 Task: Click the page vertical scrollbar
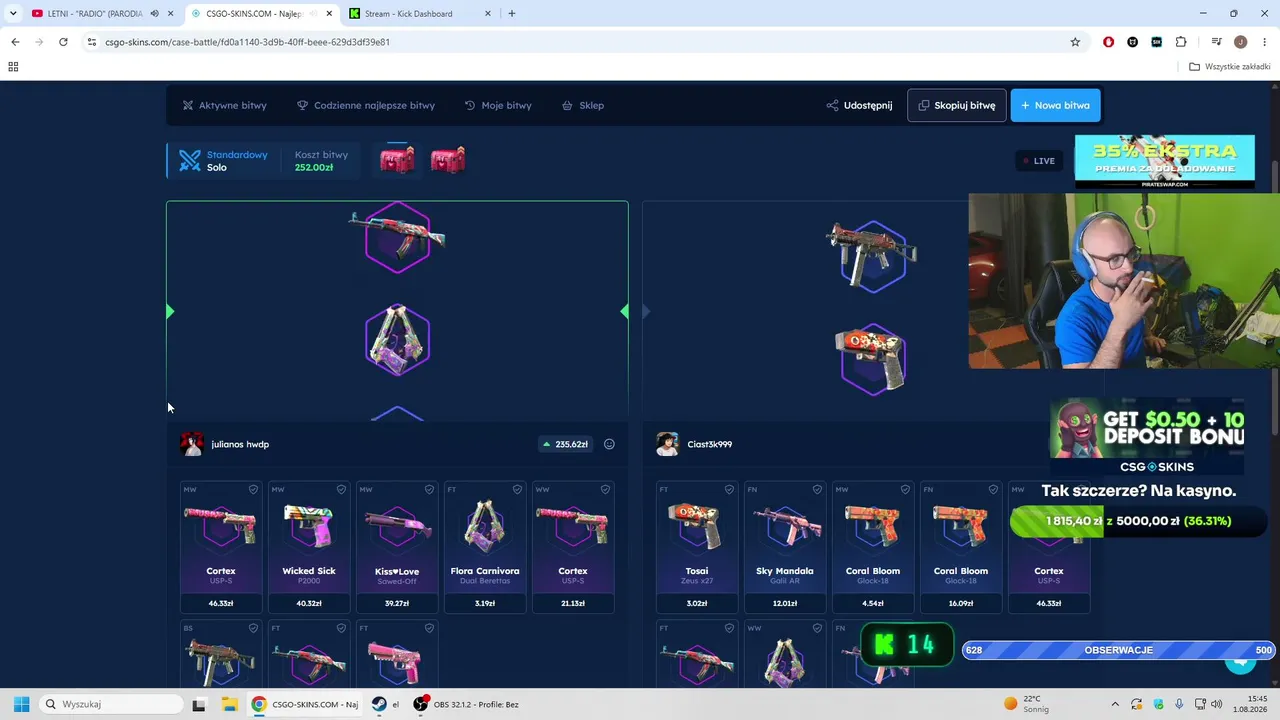(x=1274, y=296)
